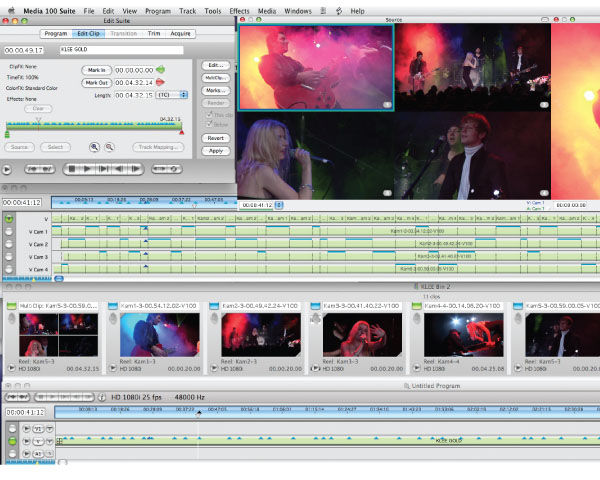This screenshot has height=480, width=600.
Task: Click the zoom out magnifier icon
Action: point(109,147)
